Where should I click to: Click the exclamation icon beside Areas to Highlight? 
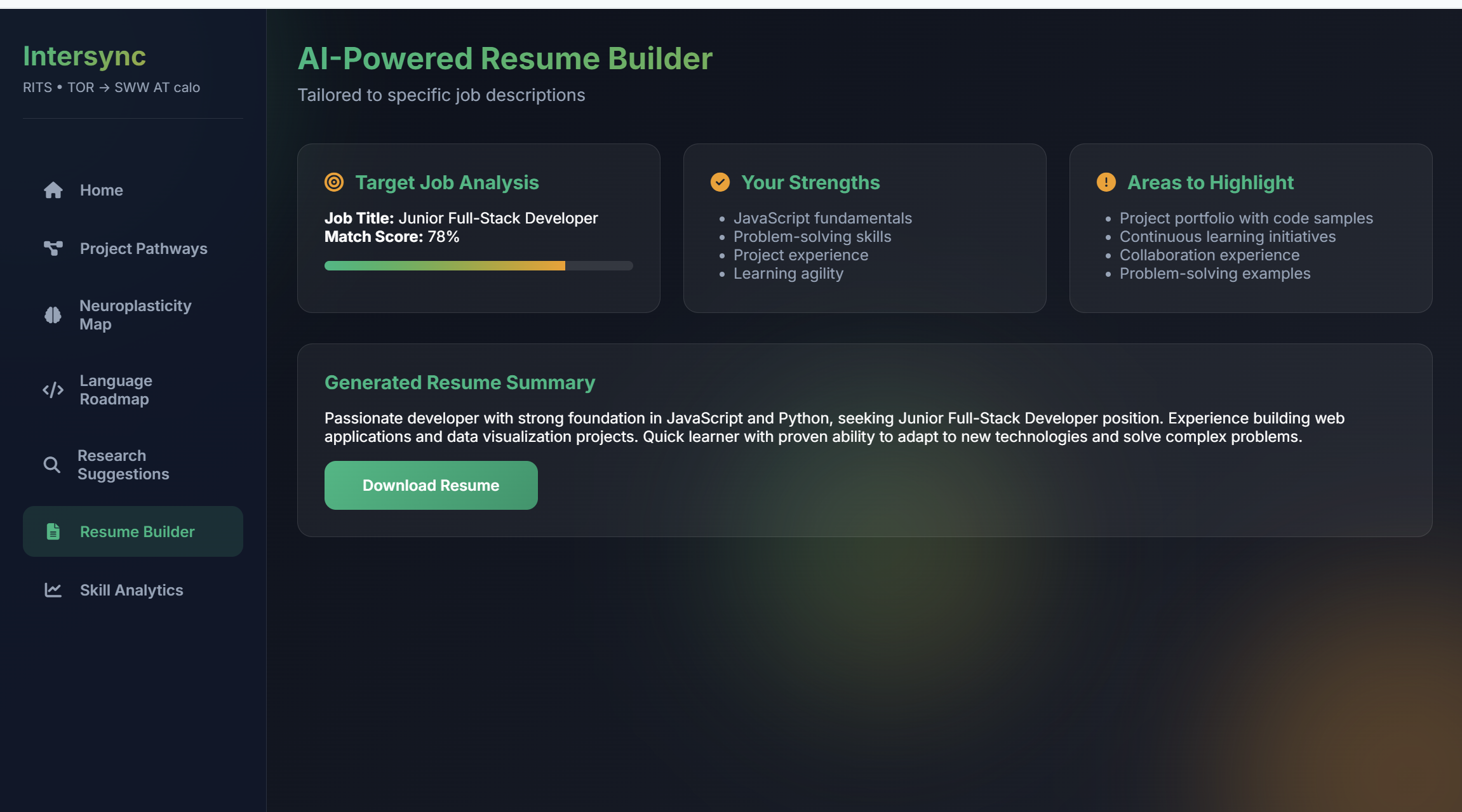tap(1106, 182)
